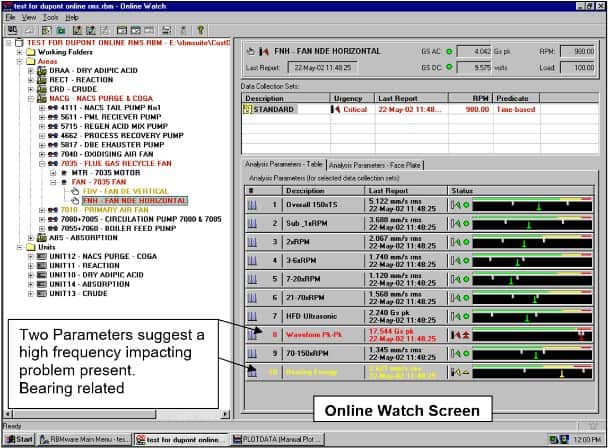Open the plot icon for 7-20xRPM row

tap(252, 279)
